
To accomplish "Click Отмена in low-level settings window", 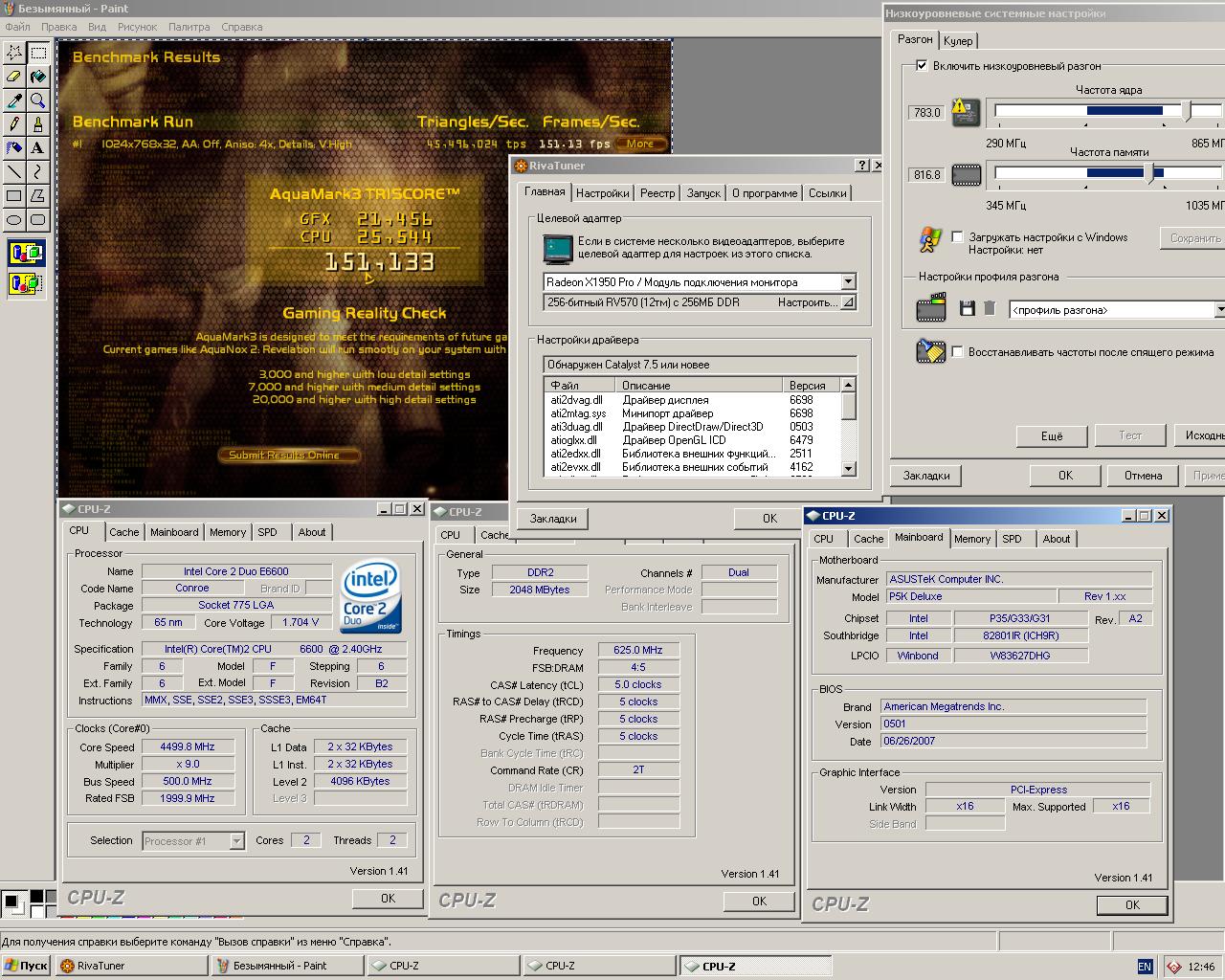I will click(x=1143, y=476).
